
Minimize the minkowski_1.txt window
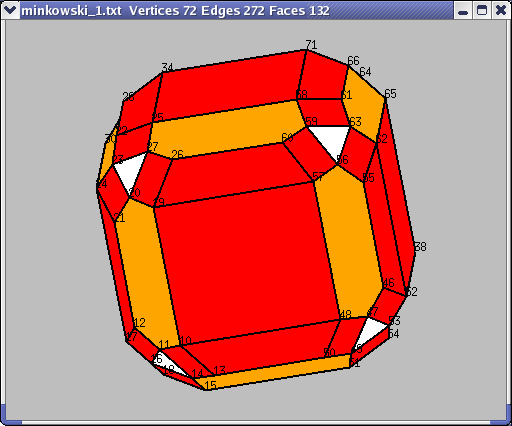coord(463,10)
